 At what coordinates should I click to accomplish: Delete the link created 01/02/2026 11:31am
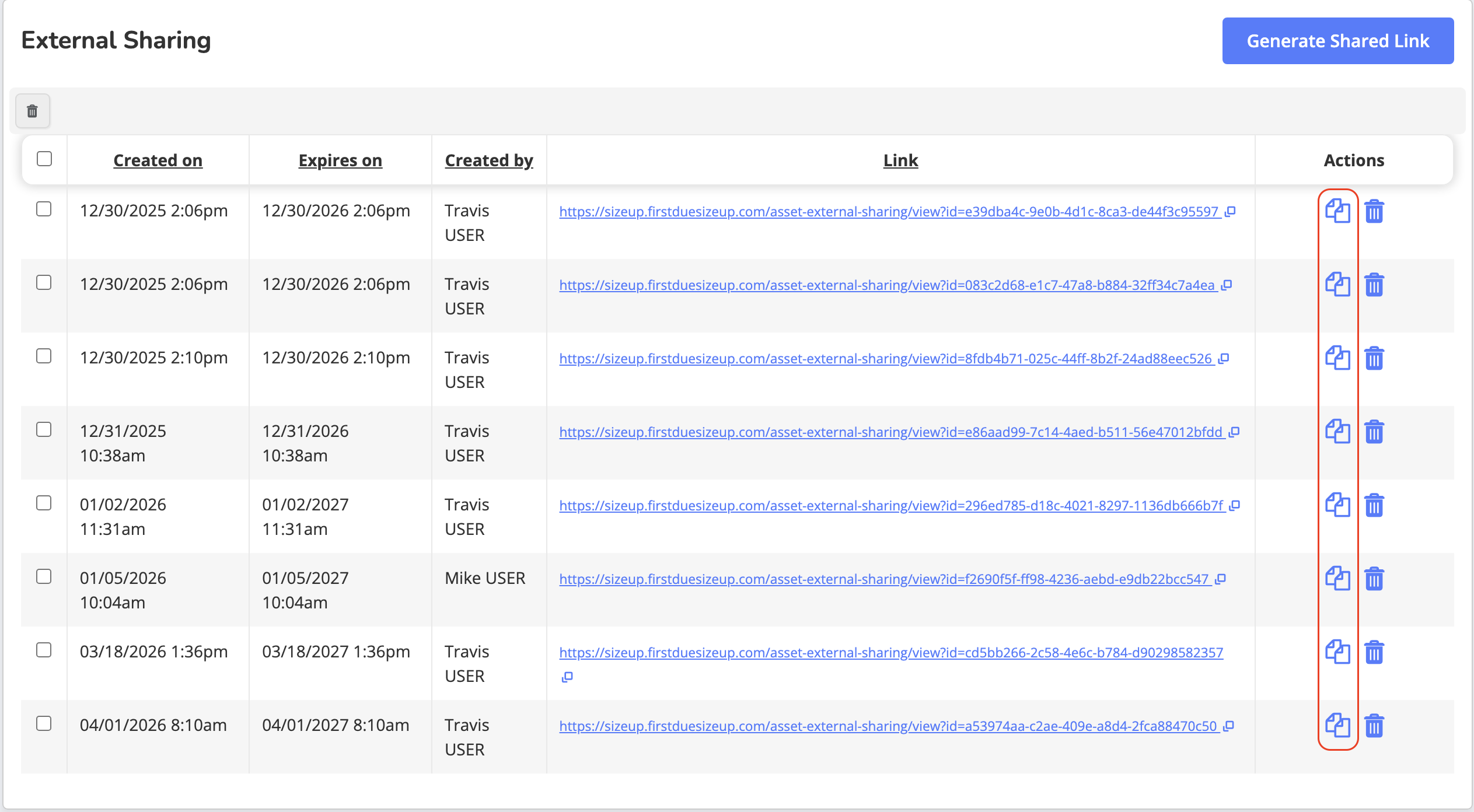1374,505
